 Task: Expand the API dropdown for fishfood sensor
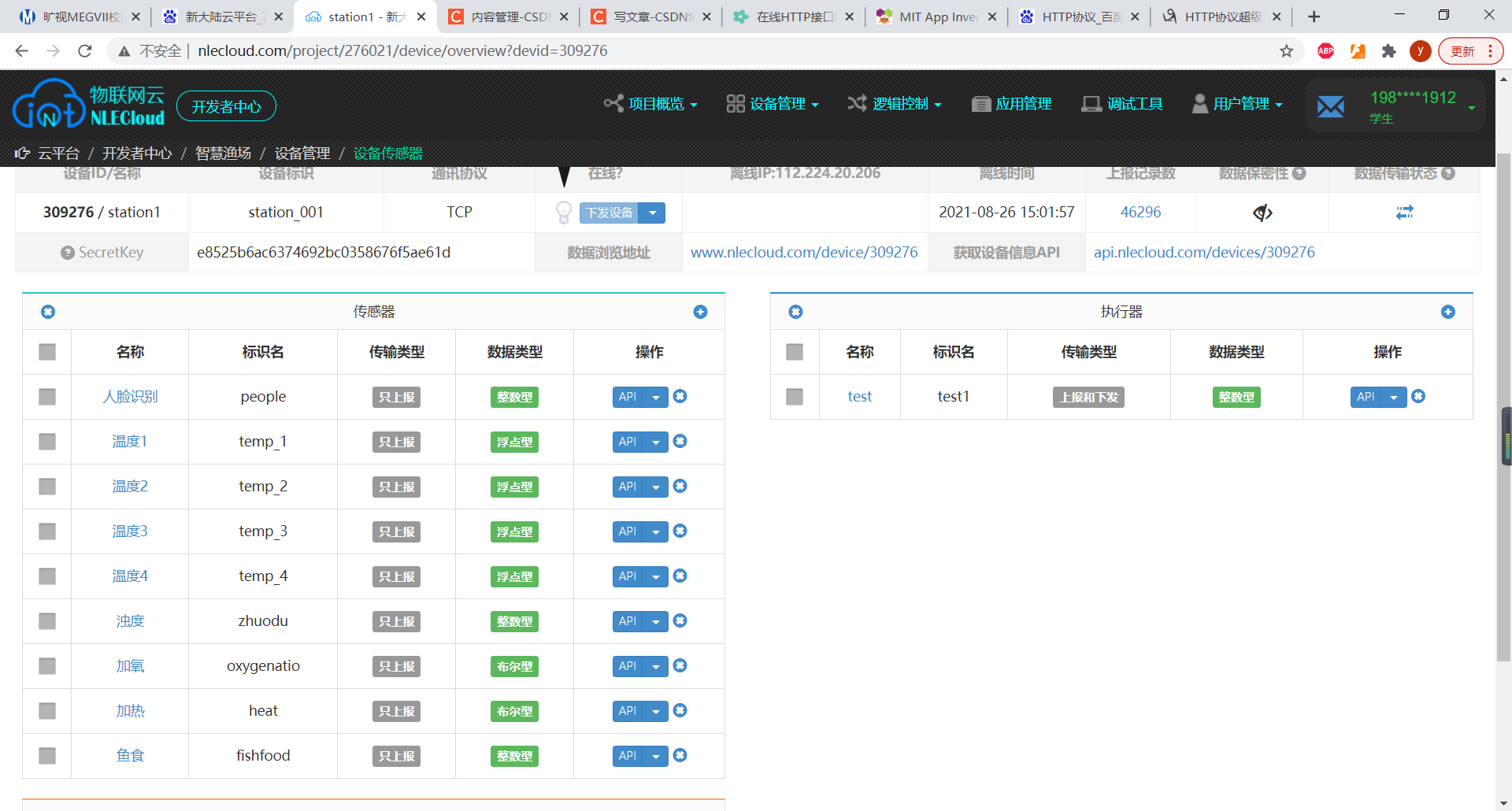pos(656,756)
